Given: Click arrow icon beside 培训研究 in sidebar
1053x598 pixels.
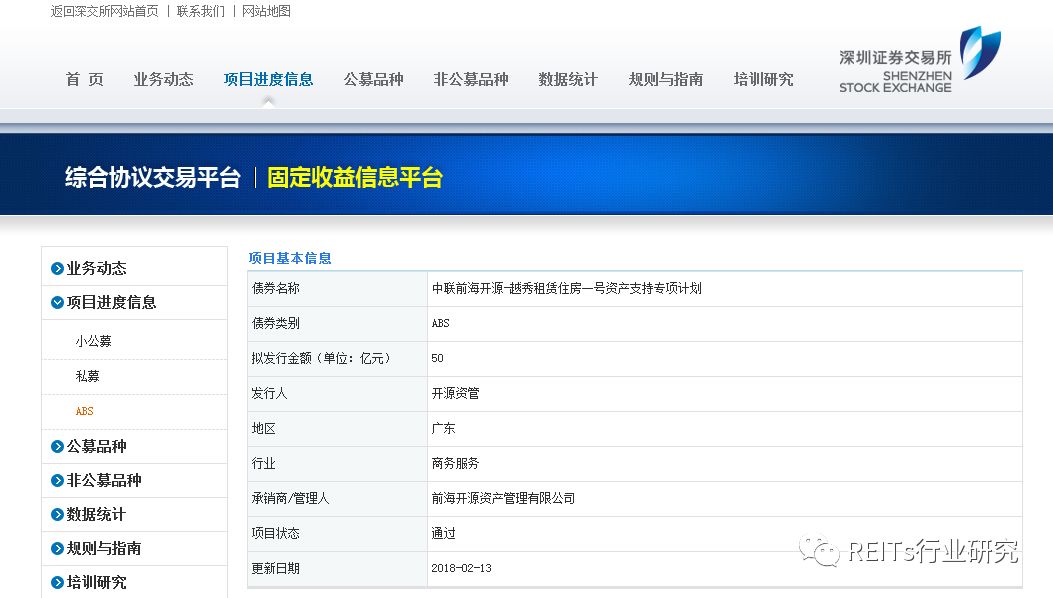Looking at the screenshot, I should point(57,582).
